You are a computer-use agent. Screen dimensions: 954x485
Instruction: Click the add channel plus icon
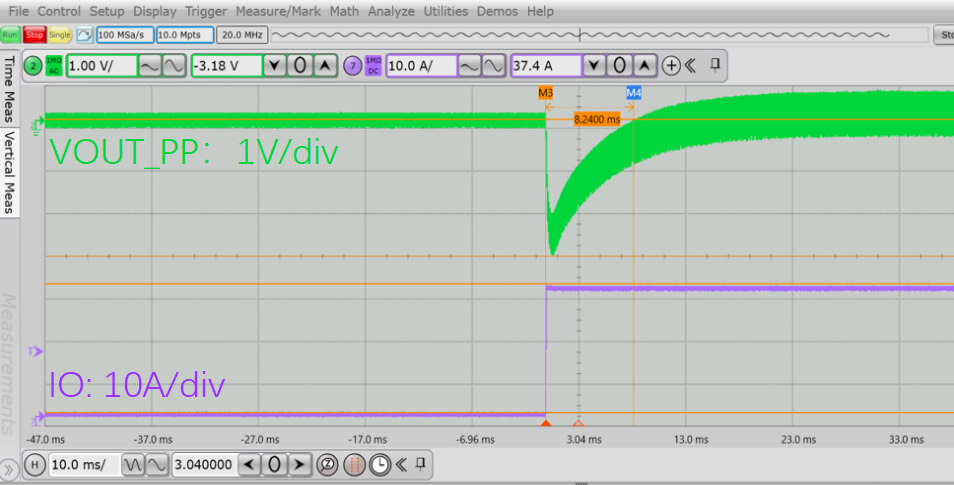(671, 66)
